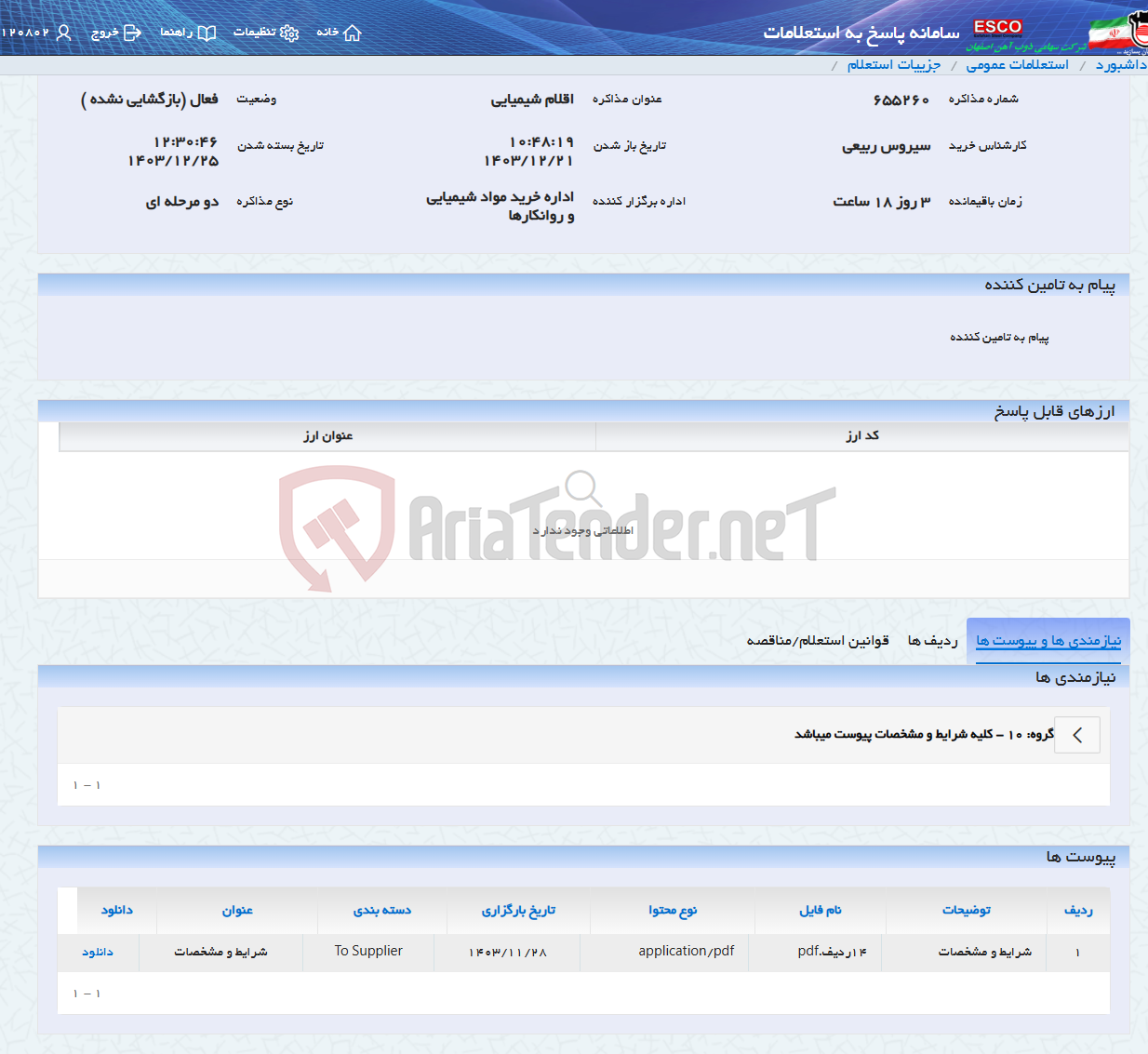Sort by the نوع محتوا column header
The image size is (1148, 1054).
pyautogui.click(x=673, y=911)
